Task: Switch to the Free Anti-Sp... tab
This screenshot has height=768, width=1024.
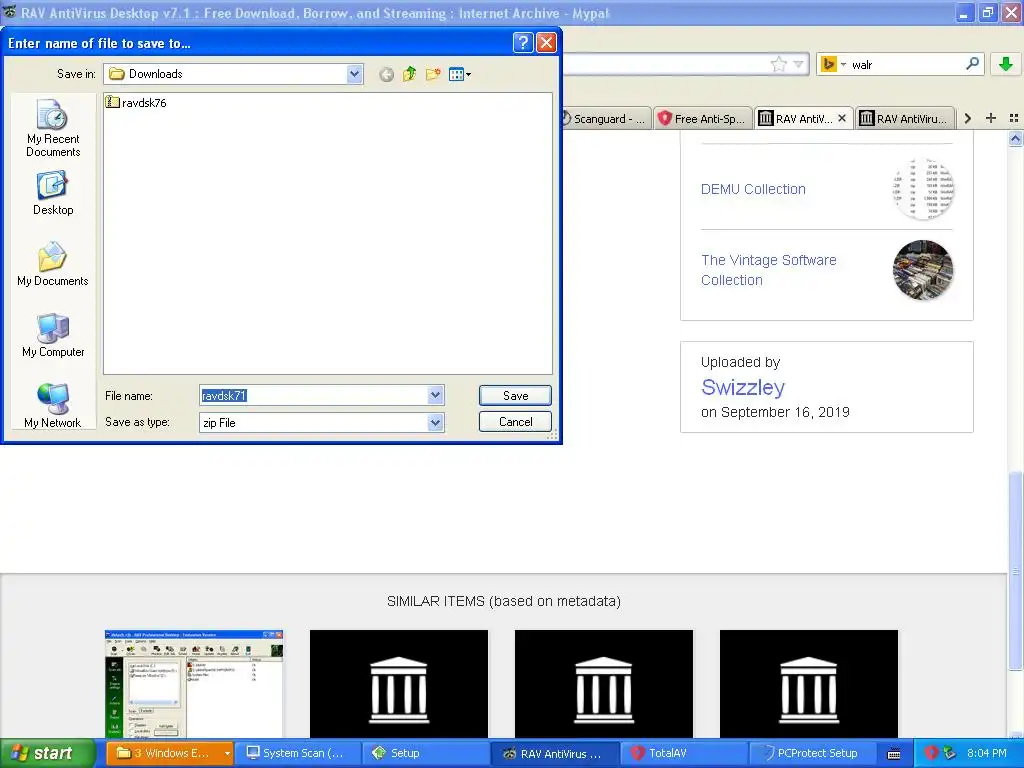Action: (x=703, y=119)
